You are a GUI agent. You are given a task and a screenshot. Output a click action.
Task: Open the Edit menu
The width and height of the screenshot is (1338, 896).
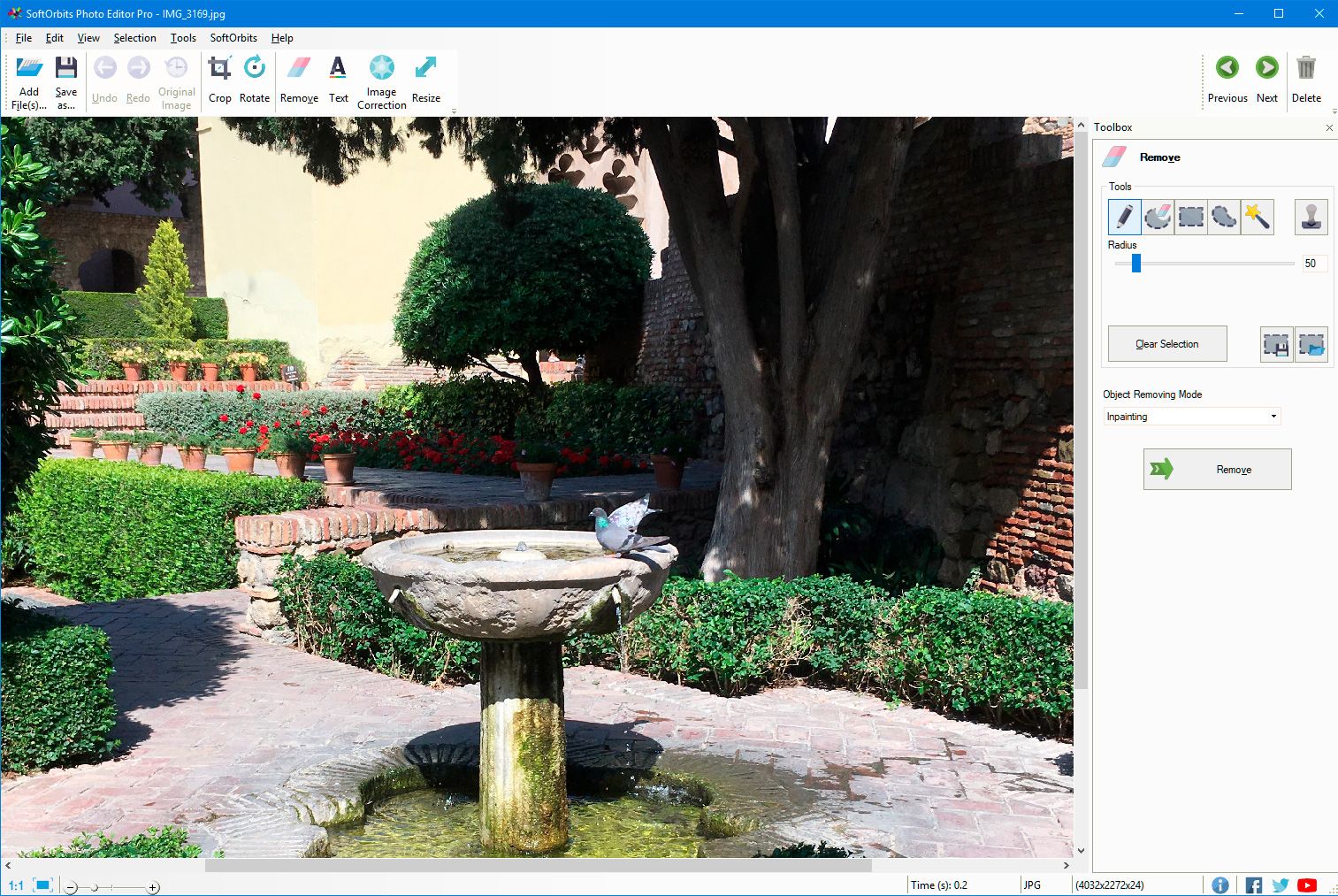[55, 38]
